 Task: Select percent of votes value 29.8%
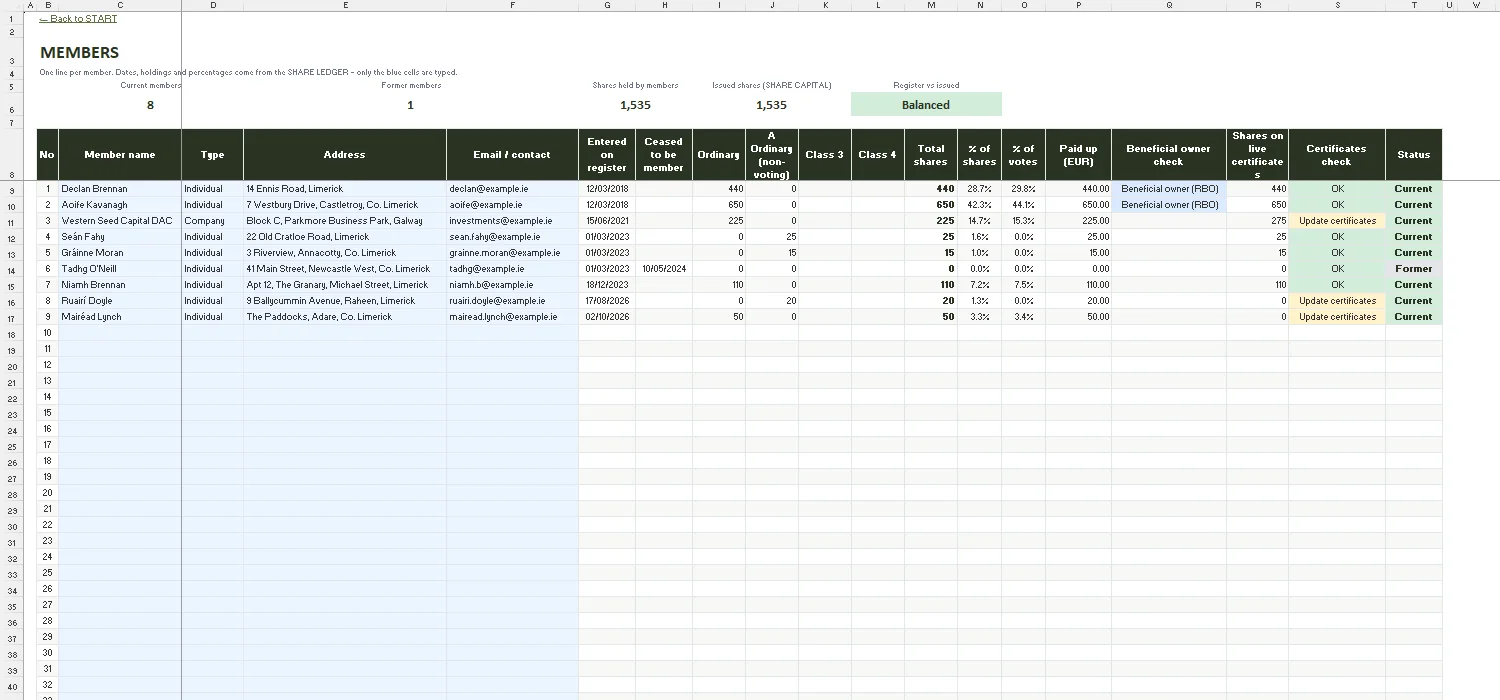[1023, 189]
